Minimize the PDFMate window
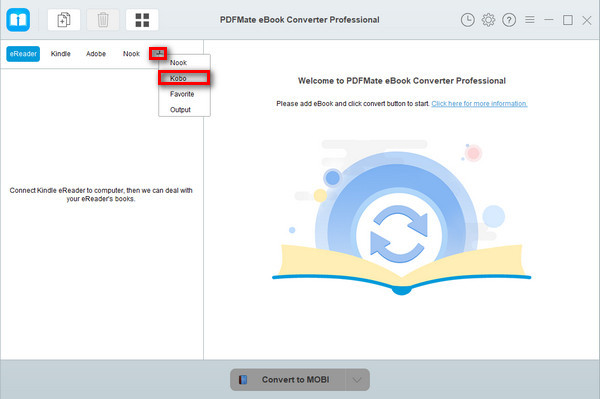Image resolution: width=600 pixels, height=399 pixels. pos(549,20)
